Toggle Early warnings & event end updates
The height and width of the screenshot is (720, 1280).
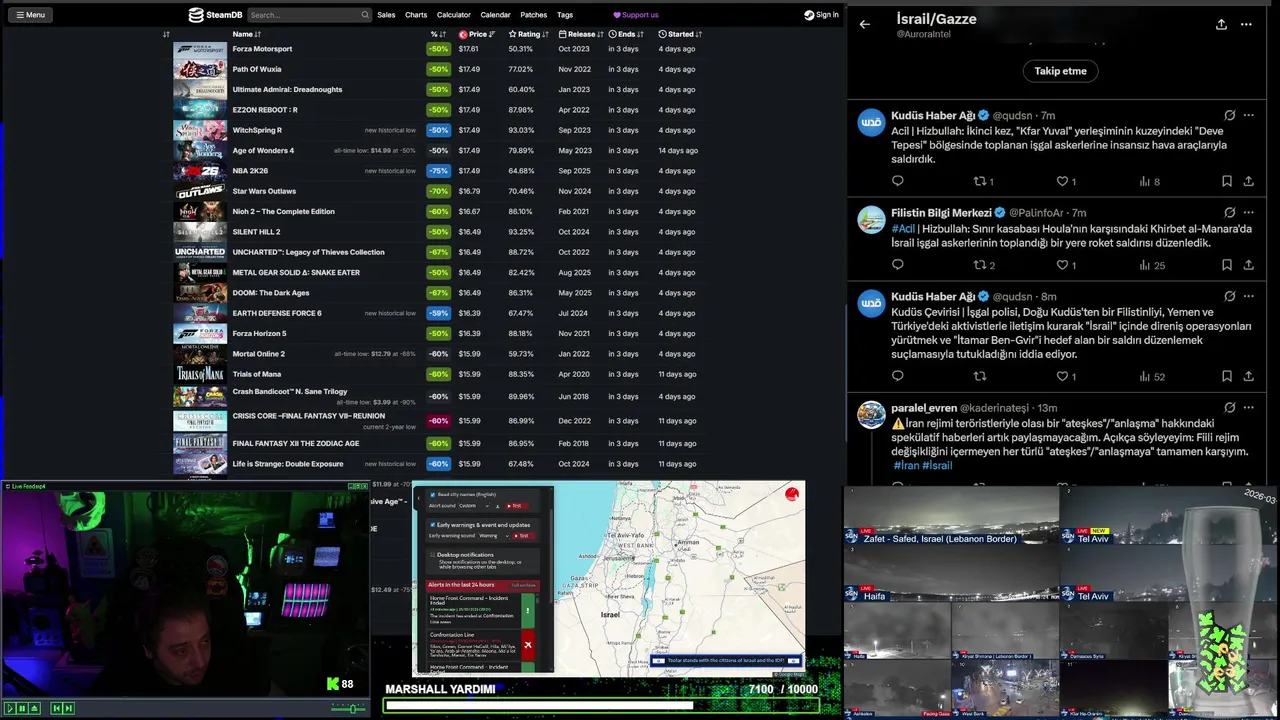[432, 525]
